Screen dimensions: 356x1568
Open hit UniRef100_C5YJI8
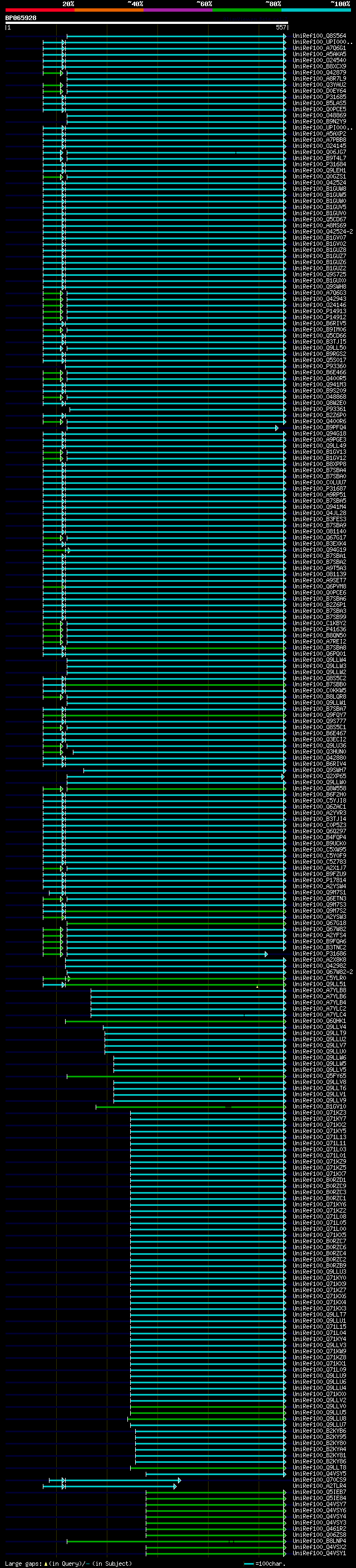[319, 800]
